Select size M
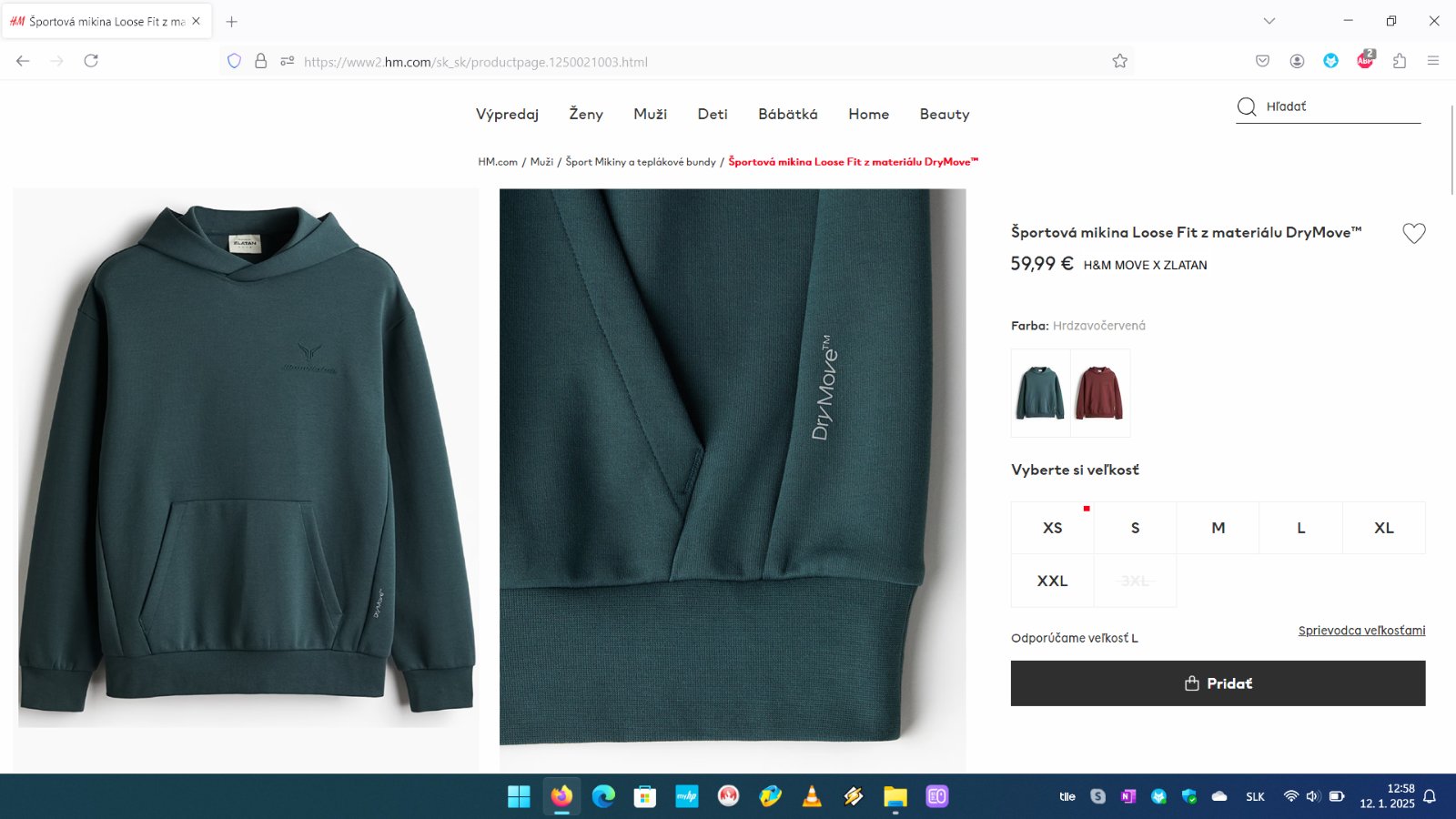This screenshot has width=1456, height=819. (x=1218, y=528)
